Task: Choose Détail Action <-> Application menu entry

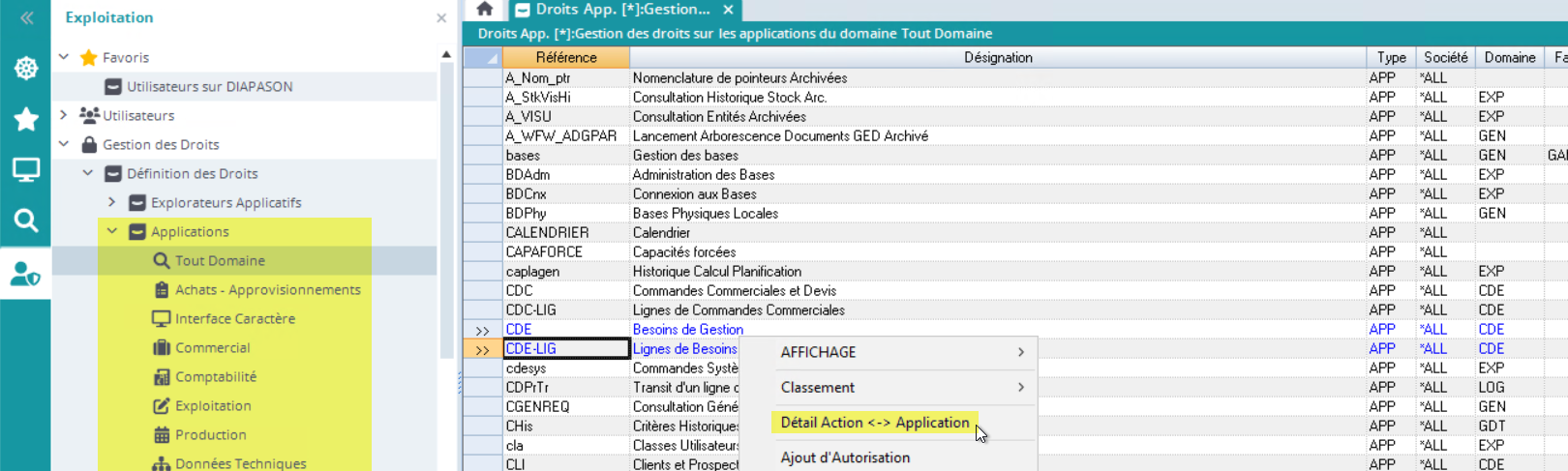Action: coord(874,423)
